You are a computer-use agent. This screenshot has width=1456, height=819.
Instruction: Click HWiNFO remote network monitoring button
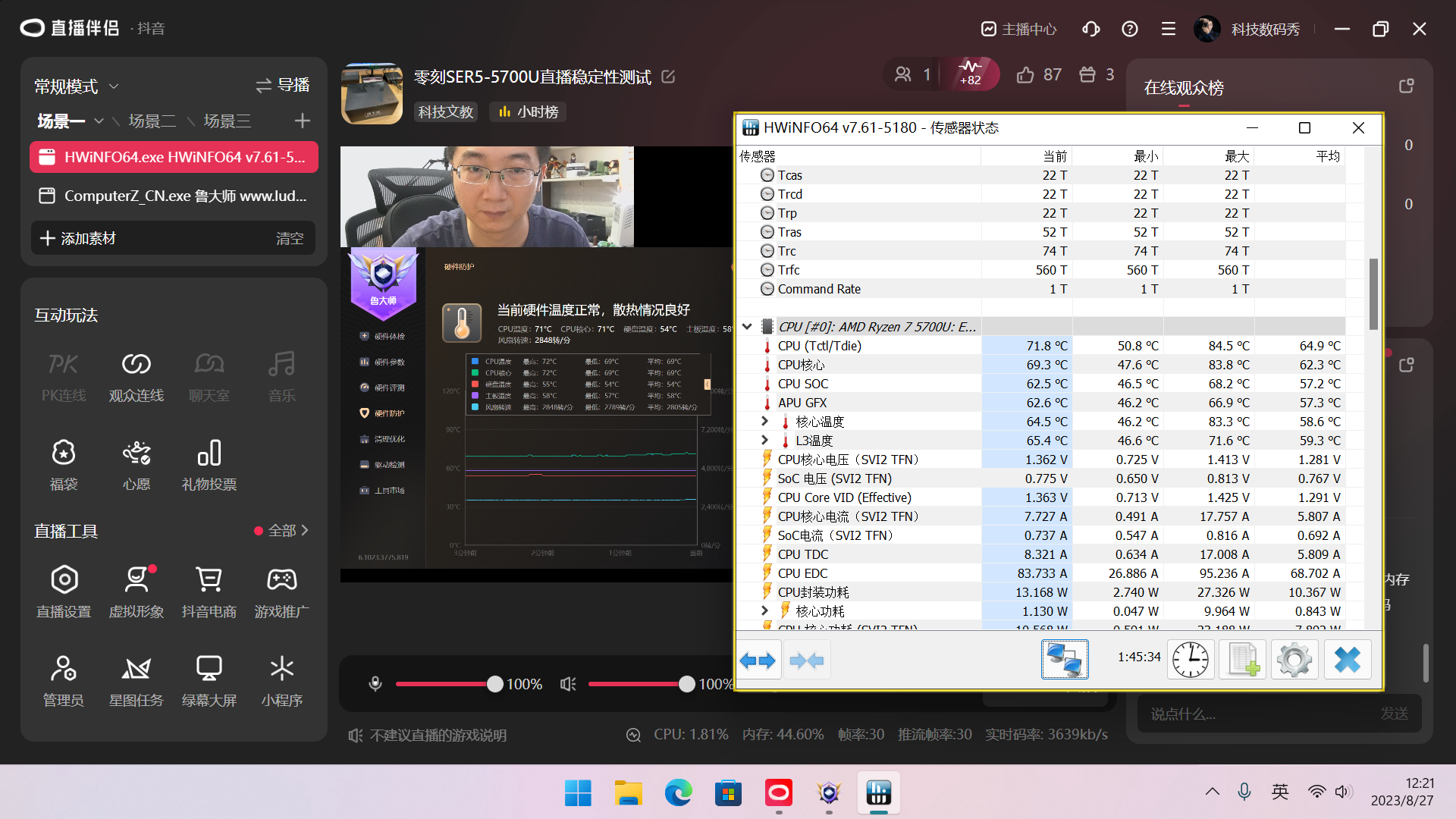1064,660
